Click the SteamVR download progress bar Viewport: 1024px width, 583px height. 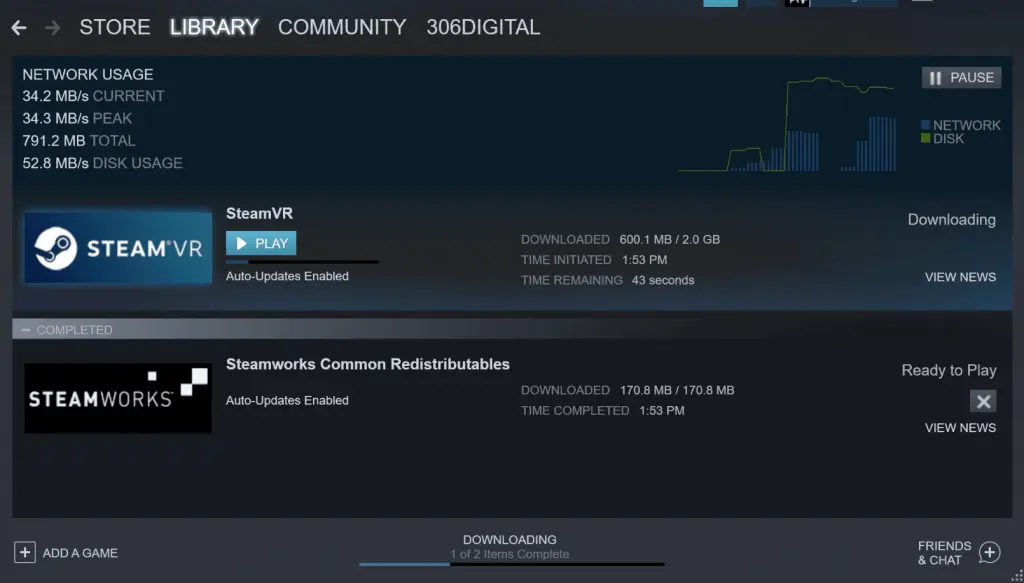tap(302, 262)
